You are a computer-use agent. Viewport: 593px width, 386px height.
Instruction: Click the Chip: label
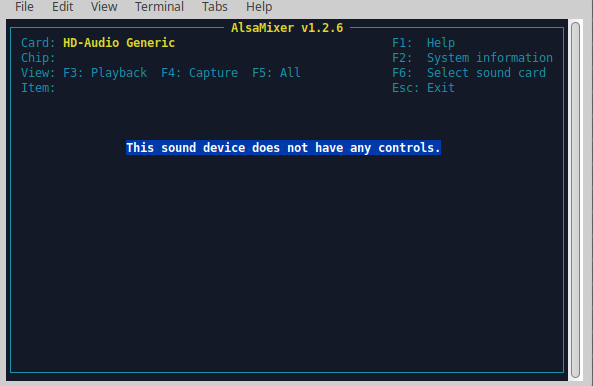pyautogui.click(x=38, y=58)
